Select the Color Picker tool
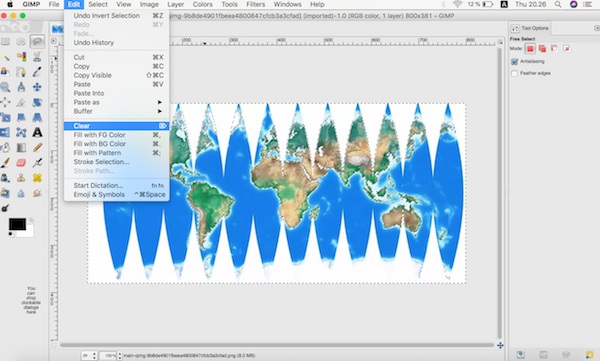The width and height of the screenshot is (600, 361). (x=37, y=72)
